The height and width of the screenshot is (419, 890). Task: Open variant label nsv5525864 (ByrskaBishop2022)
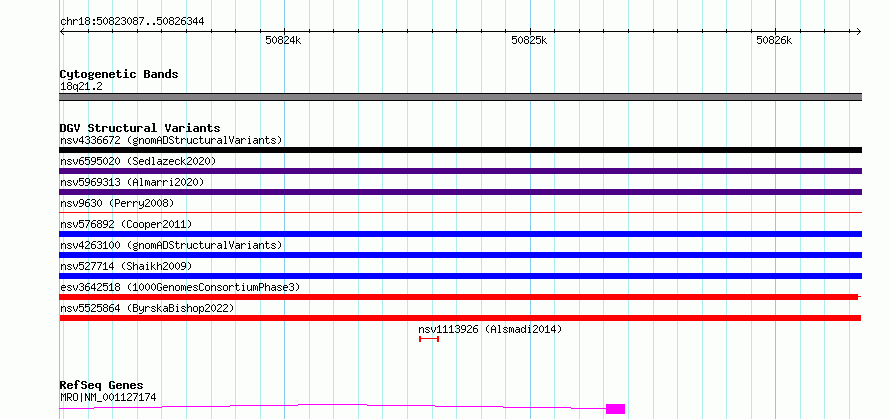point(147,308)
